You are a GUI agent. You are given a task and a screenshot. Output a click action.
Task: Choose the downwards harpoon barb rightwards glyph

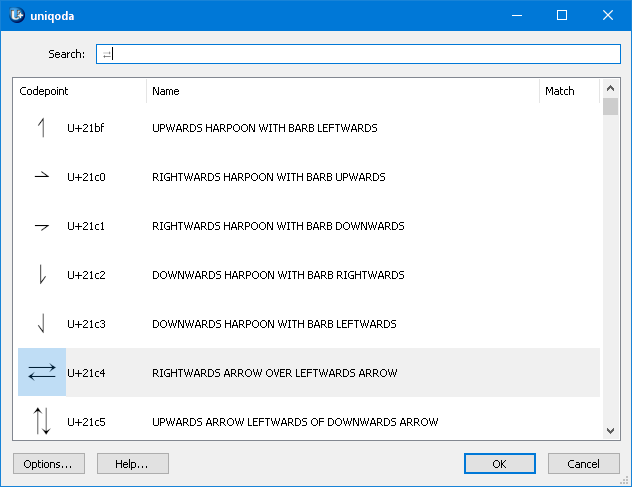(42, 275)
